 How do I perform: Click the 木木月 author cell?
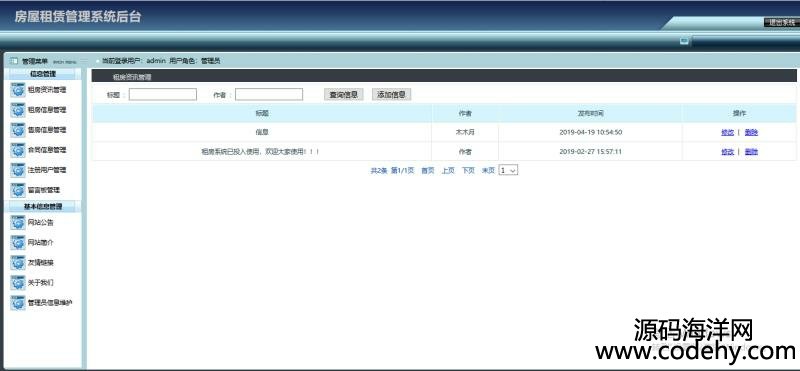(465, 132)
